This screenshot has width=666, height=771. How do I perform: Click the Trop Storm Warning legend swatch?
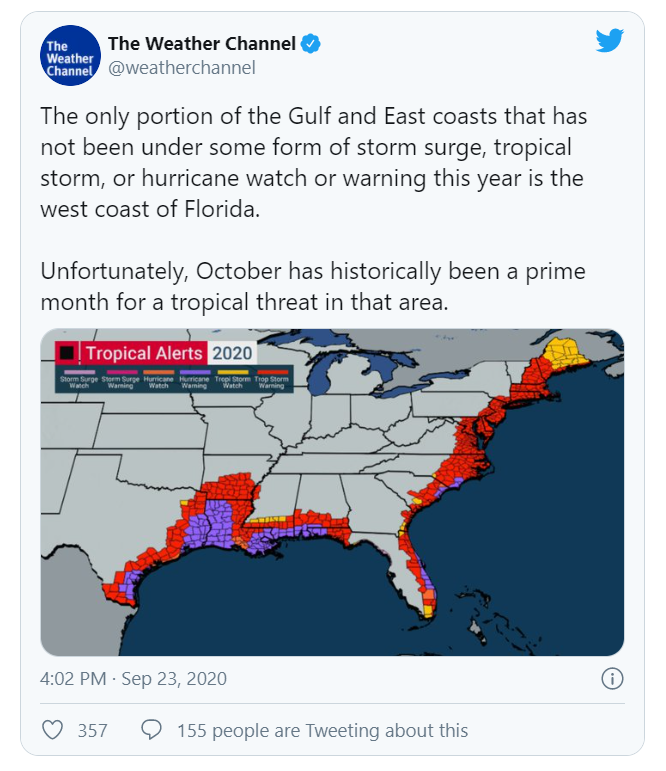pyautogui.click(x=271, y=372)
